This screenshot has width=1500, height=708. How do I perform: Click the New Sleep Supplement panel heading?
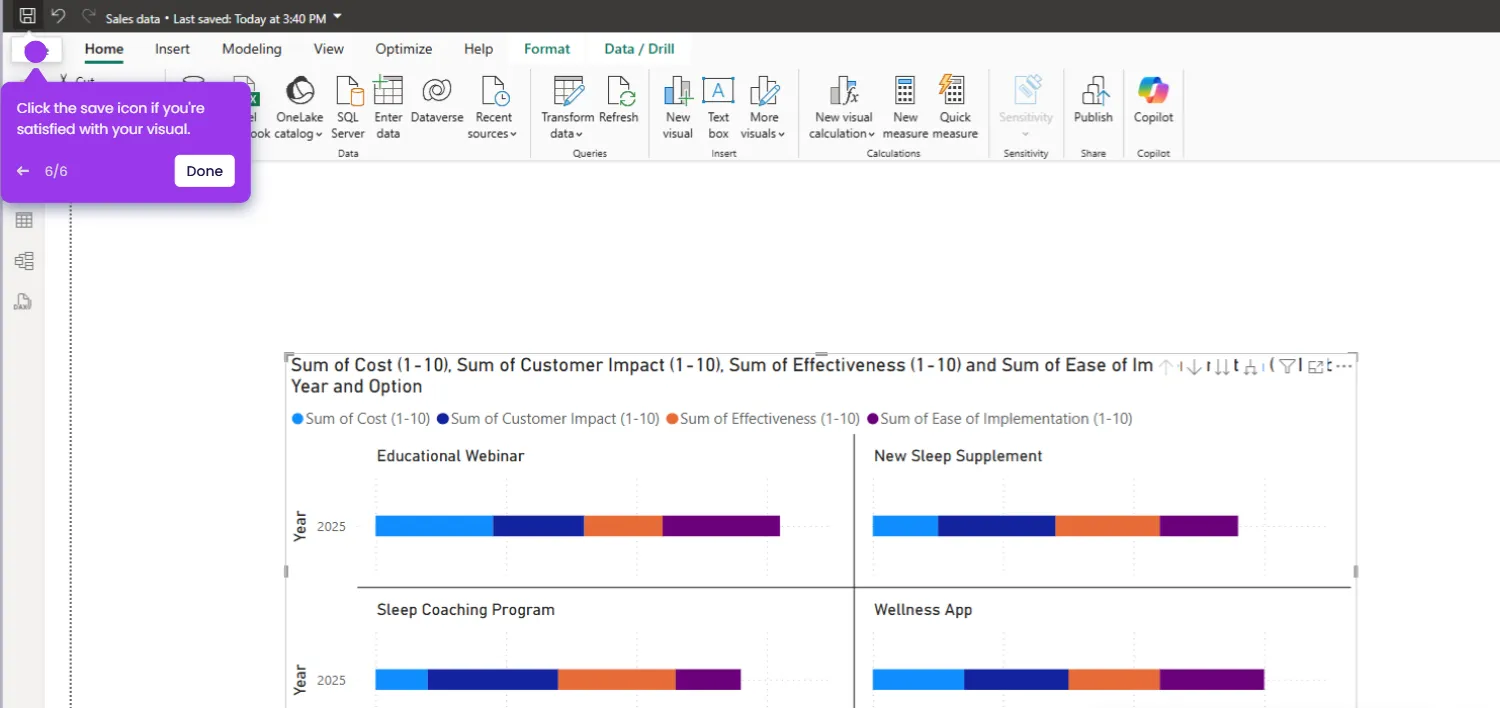pos(958,456)
